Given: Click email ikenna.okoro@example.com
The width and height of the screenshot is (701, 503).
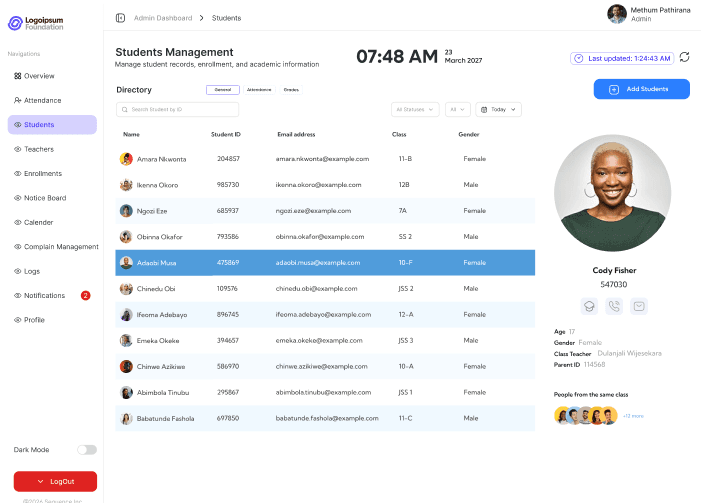Looking at the screenshot, I should coord(318,185).
